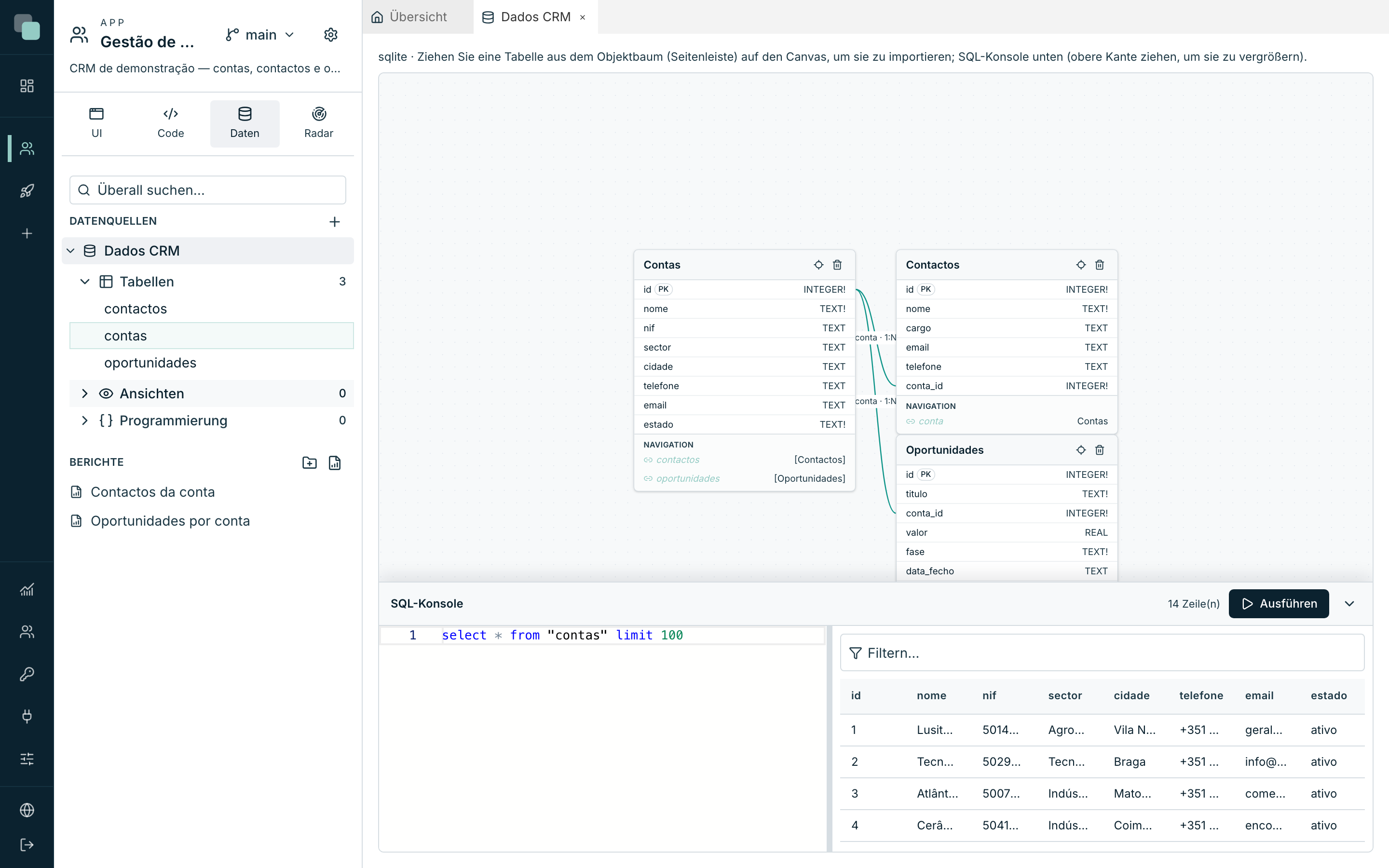Open the key icon in left rail
Image resolution: width=1389 pixels, height=868 pixels.
click(x=27, y=674)
